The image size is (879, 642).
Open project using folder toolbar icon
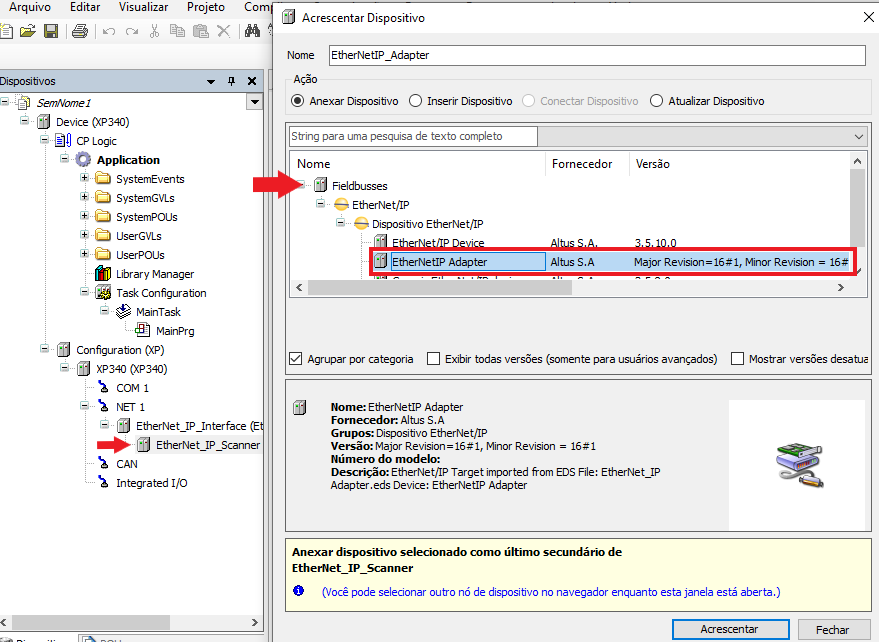click(x=27, y=31)
